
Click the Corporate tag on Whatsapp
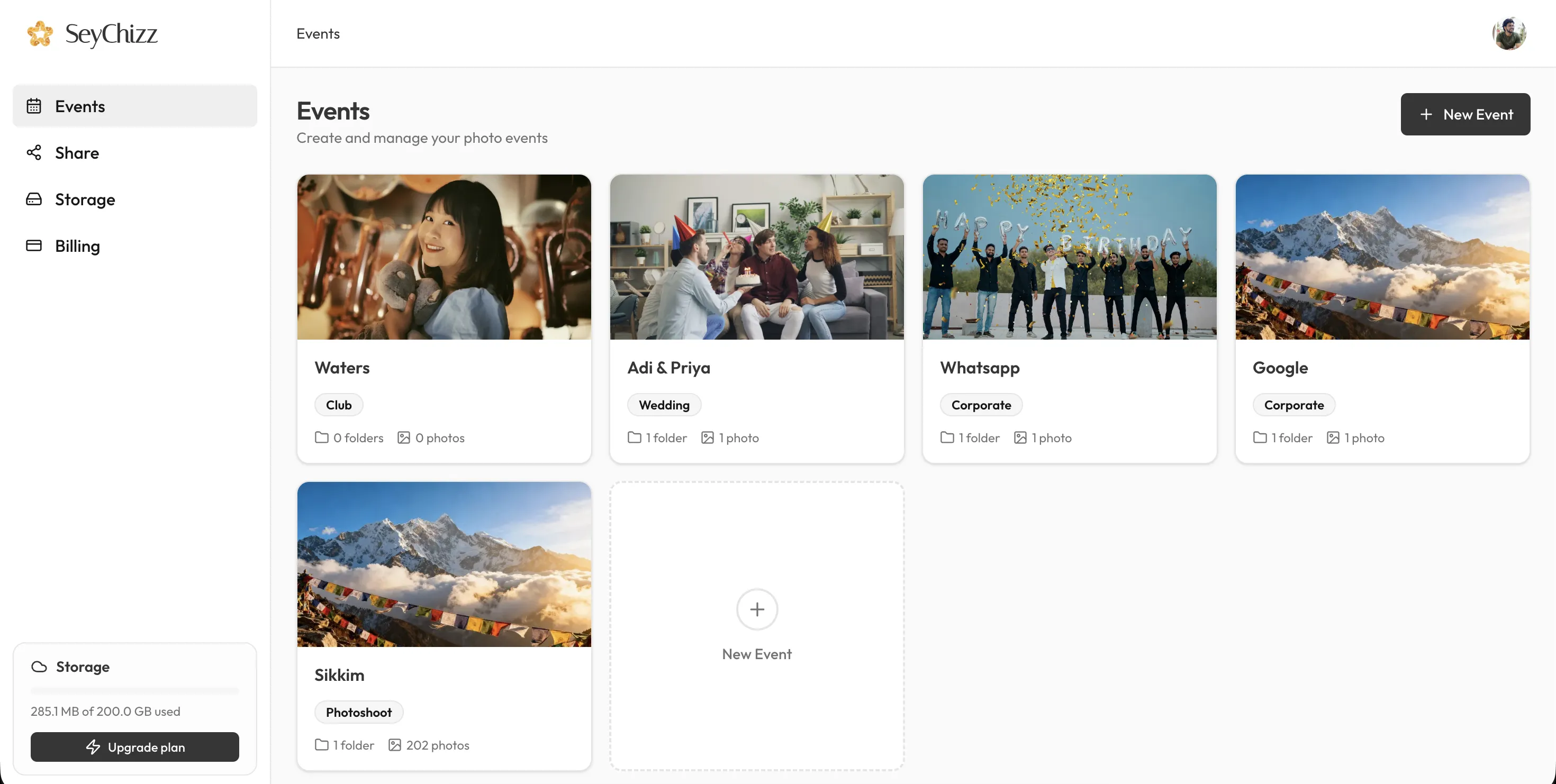click(981, 405)
